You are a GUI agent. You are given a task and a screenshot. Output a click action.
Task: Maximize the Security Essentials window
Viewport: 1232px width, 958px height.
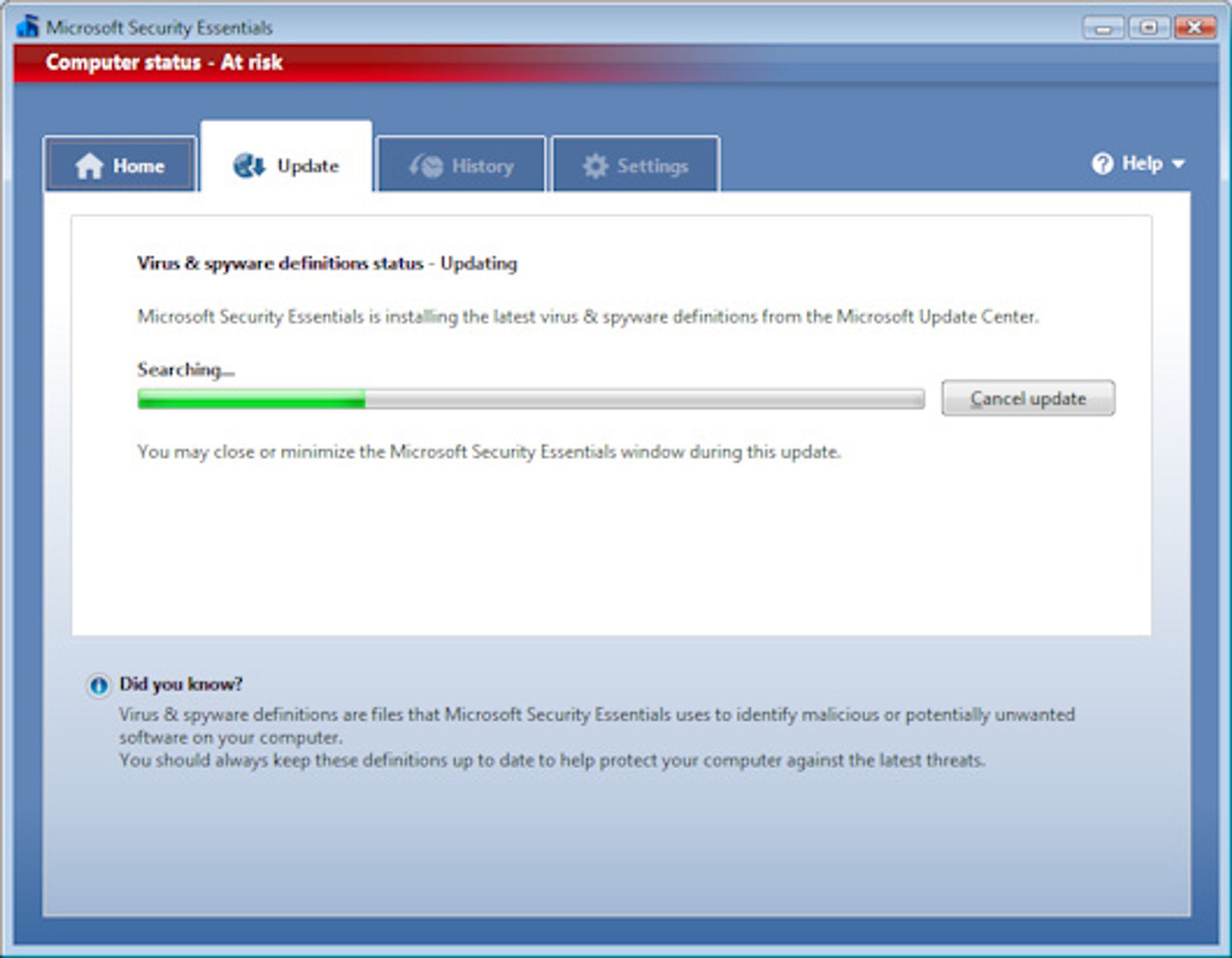click(x=1149, y=28)
